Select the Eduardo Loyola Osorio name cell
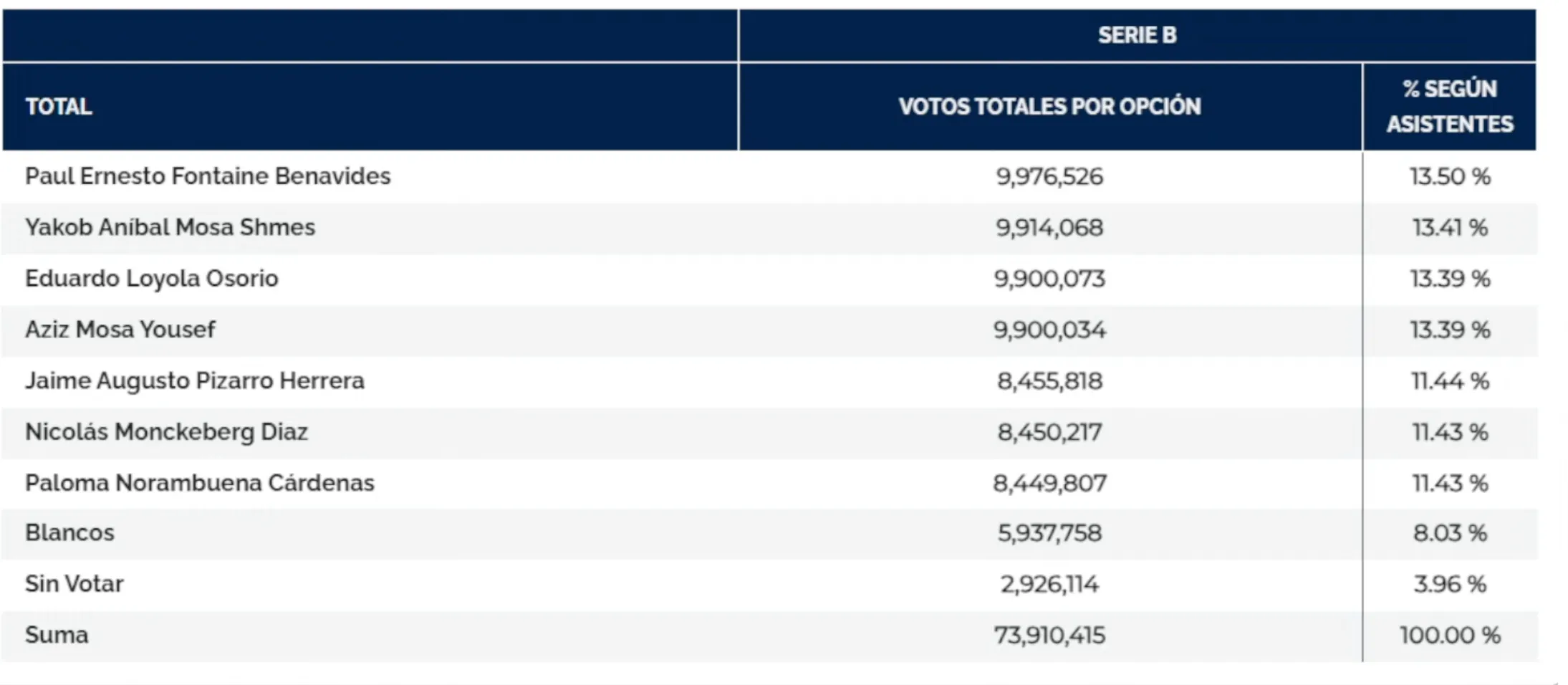Screen dimensions: 1568x685 pos(151,278)
